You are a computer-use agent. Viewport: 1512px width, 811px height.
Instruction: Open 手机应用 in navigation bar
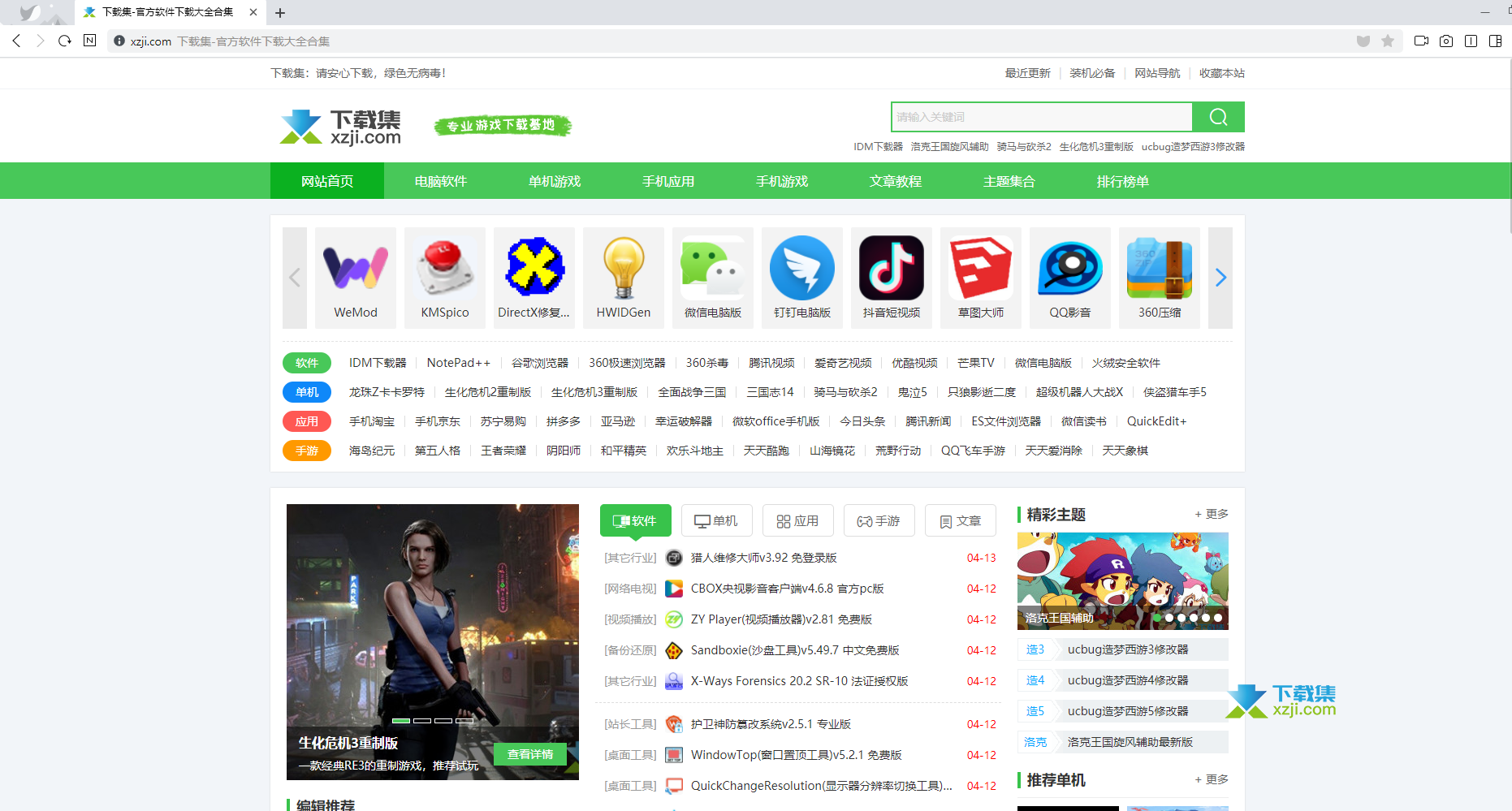click(668, 181)
